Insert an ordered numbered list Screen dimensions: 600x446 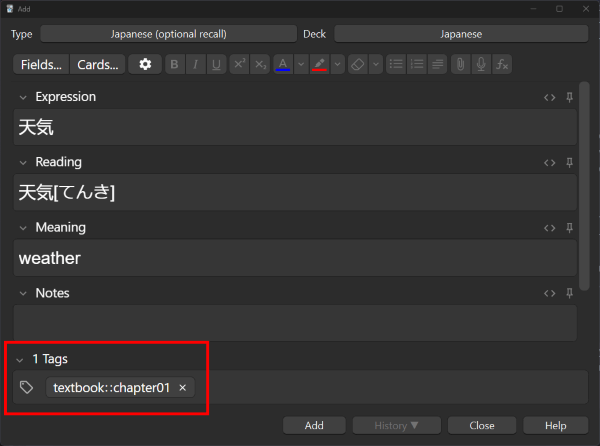pyautogui.click(x=417, y=64)
